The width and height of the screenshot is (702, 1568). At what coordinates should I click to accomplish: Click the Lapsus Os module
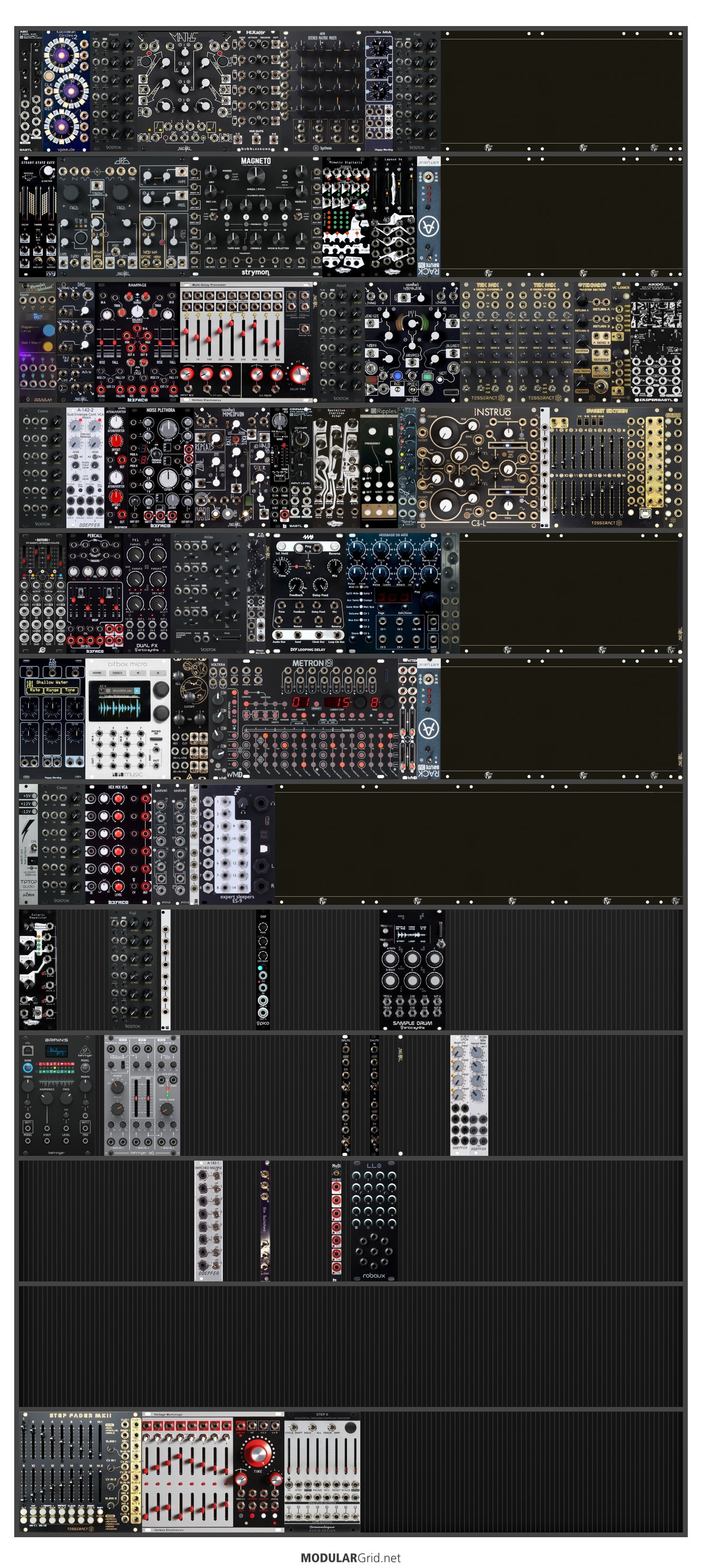click(393, 216)
